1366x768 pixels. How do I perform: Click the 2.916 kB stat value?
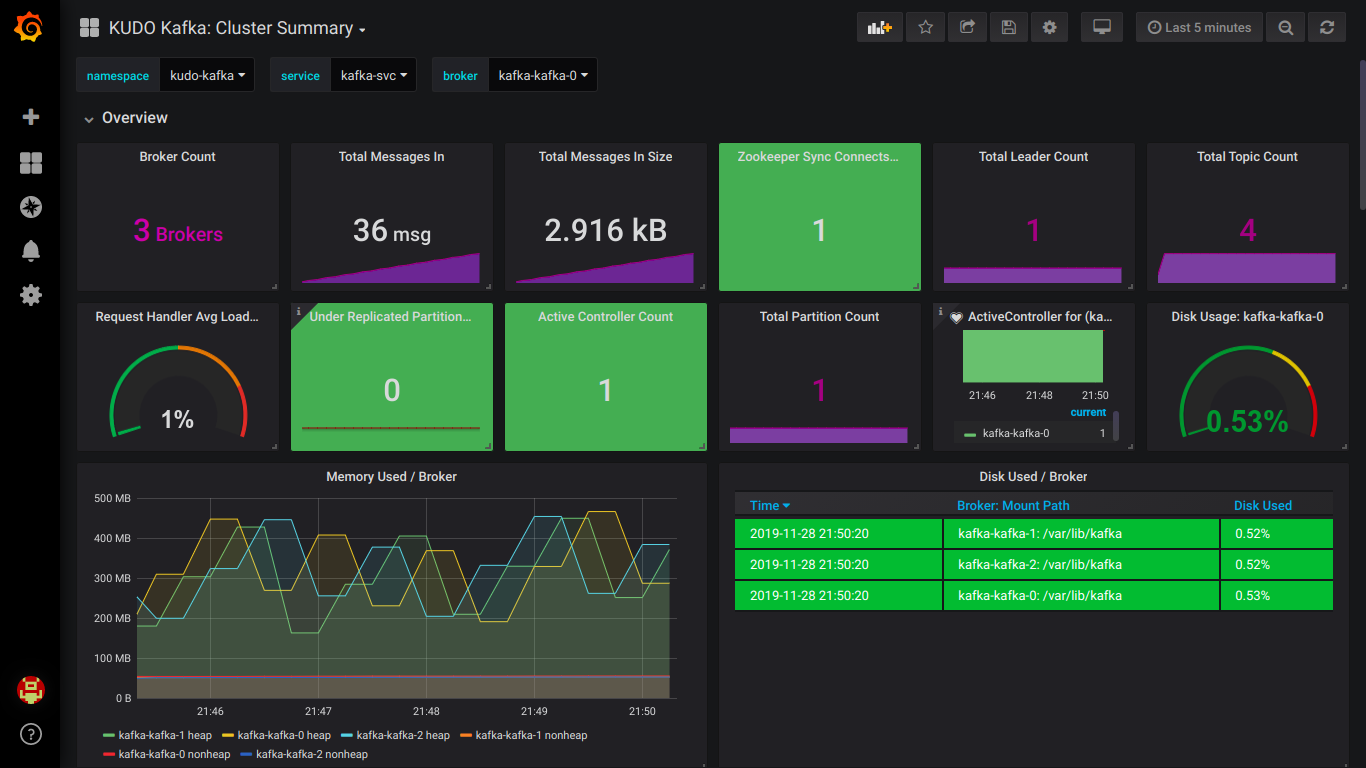click(x=605, y=231)
